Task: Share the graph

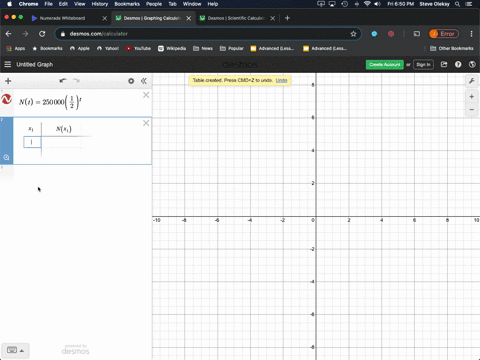Action: [x=444, y=64]
